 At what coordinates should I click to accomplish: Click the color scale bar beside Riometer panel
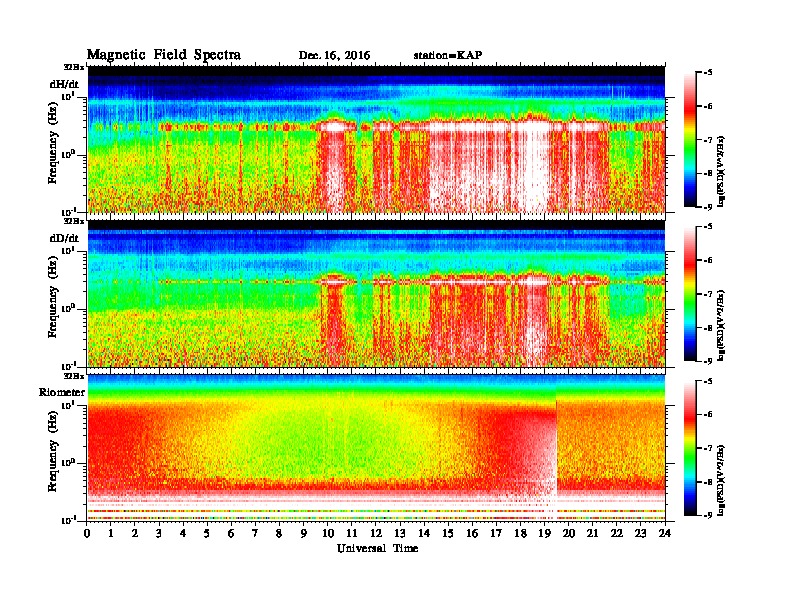pyautogui.click(x=690, y=447)
